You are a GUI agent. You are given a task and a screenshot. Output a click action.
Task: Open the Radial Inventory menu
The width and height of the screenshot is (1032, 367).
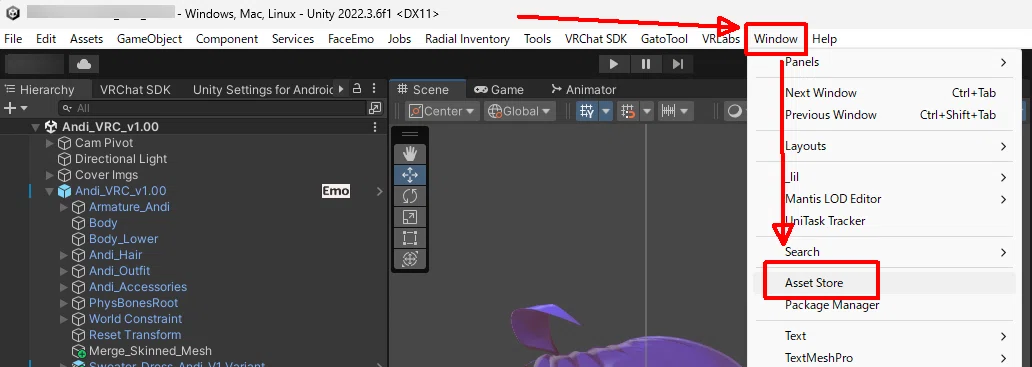(467, 39)
